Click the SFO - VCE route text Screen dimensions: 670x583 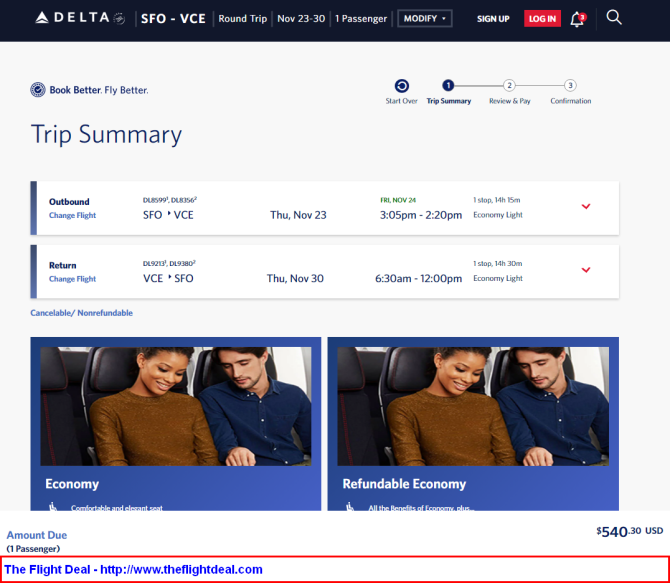click(x=173, y=19)
